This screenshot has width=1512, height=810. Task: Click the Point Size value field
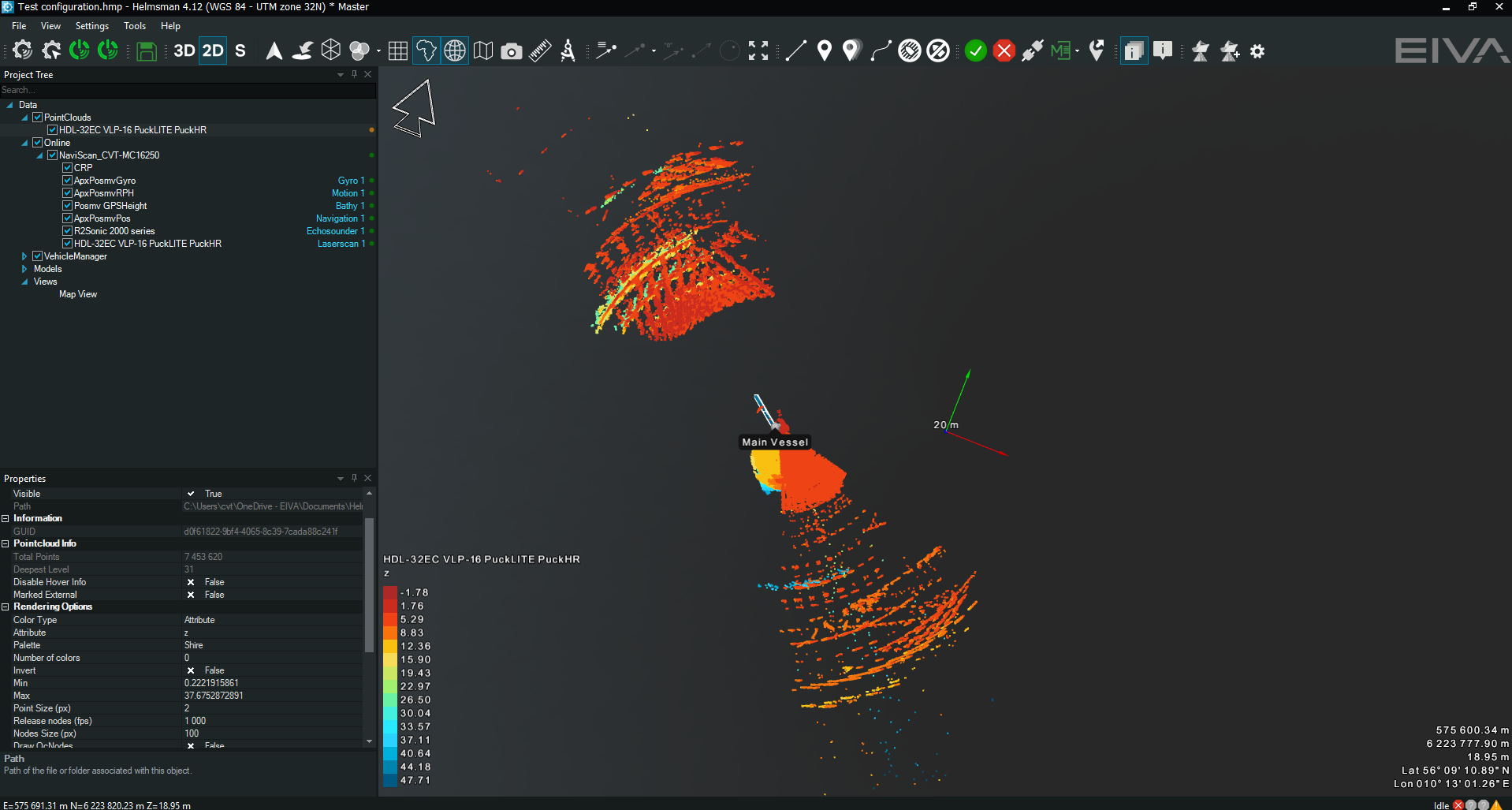click(272, 708)
